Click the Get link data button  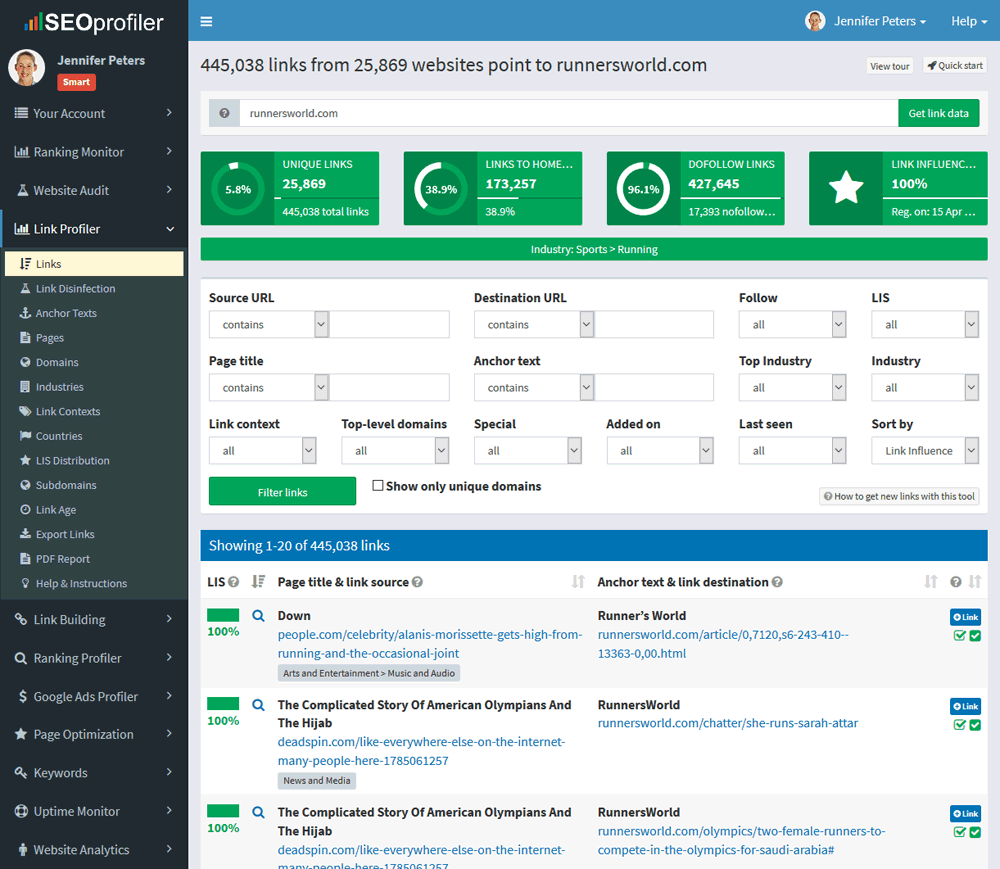[x=939, y=113]
